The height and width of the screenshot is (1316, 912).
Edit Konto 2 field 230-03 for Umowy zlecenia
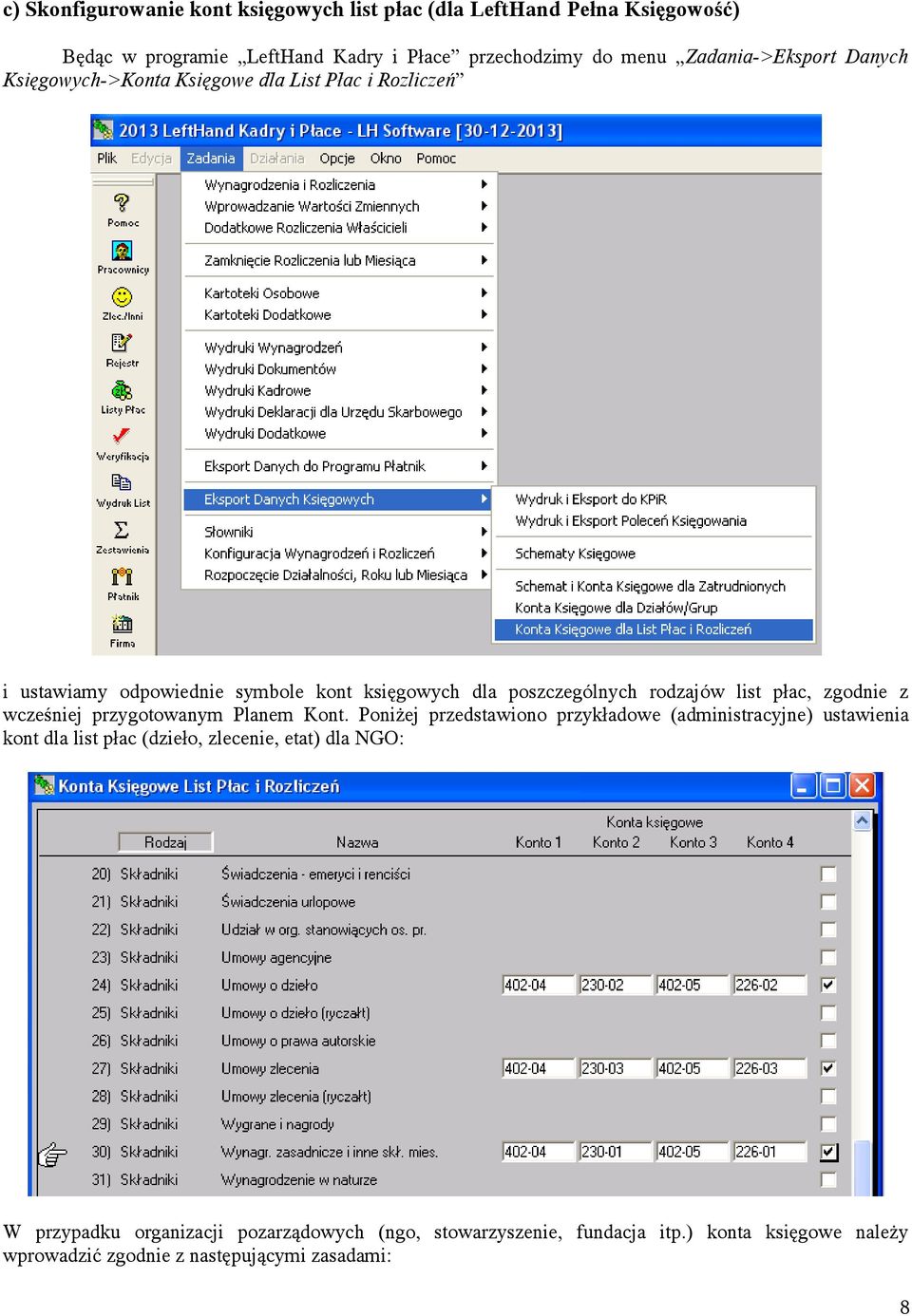click(x=616, y=1068)
